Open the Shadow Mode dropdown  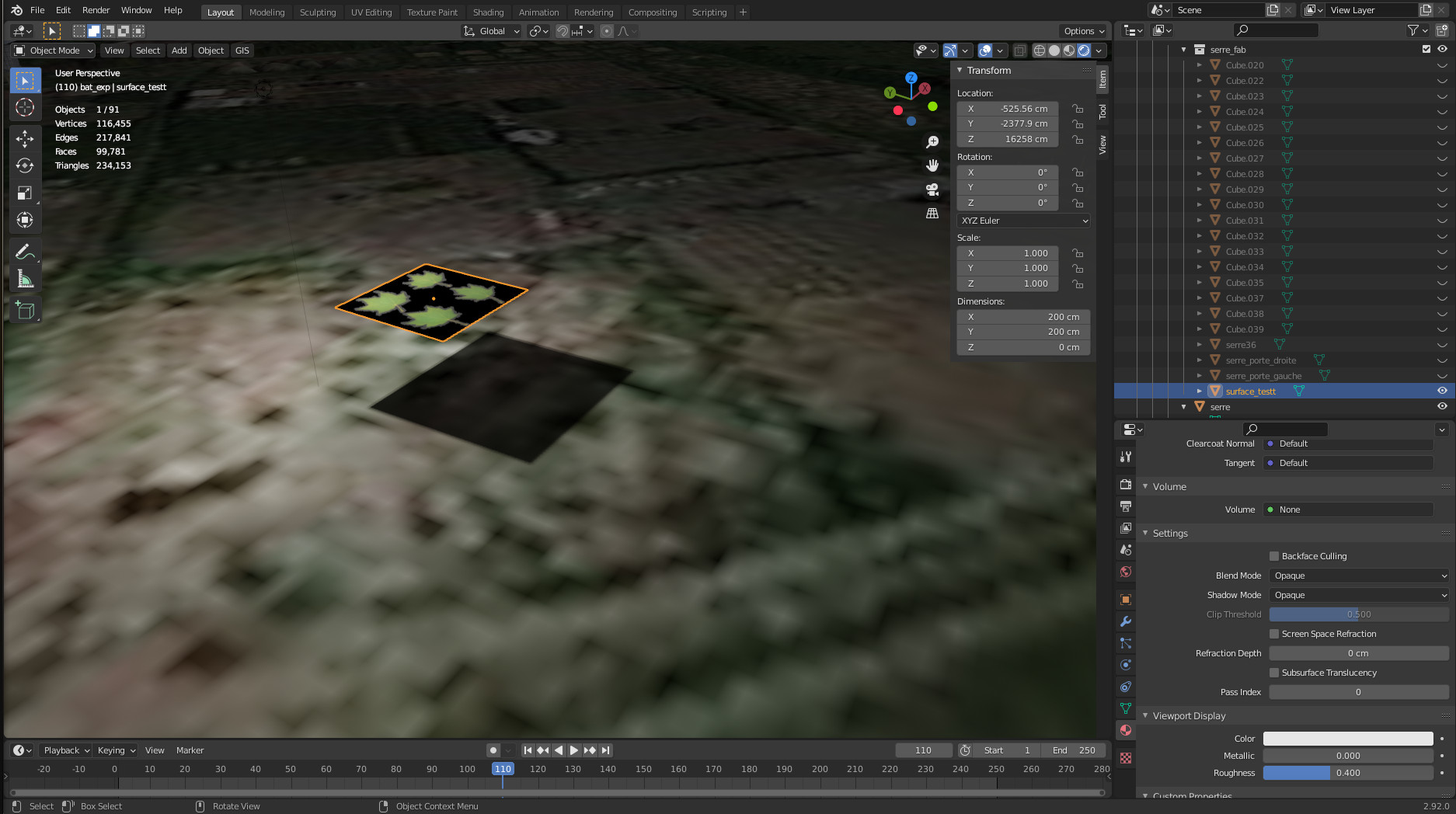(1359, 595)
